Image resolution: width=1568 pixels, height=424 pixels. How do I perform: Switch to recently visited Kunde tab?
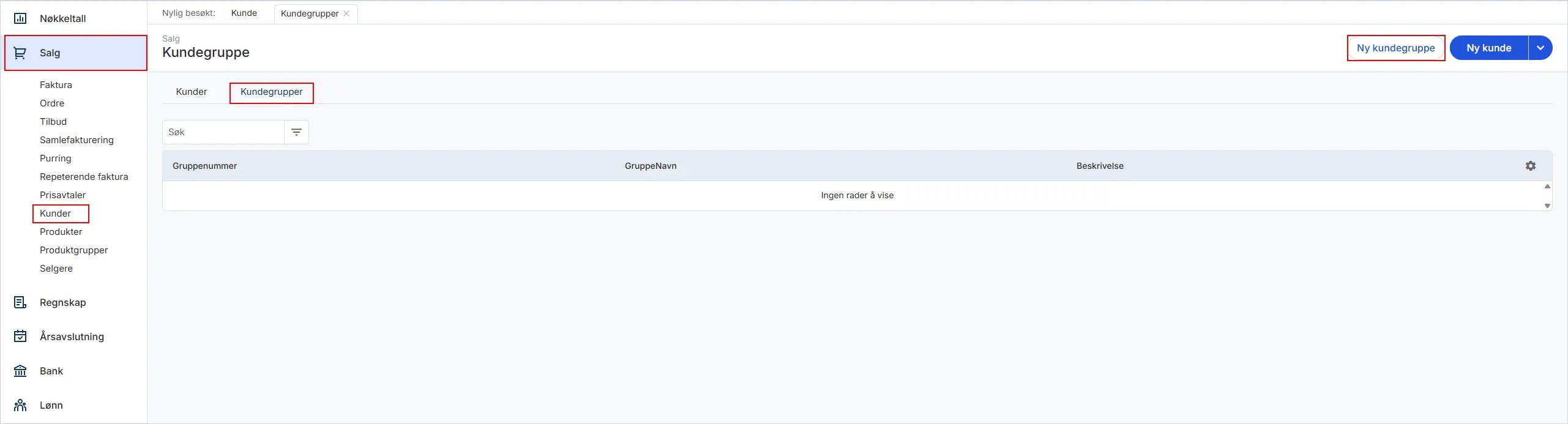pyautogui.click(x=244, y=13)
